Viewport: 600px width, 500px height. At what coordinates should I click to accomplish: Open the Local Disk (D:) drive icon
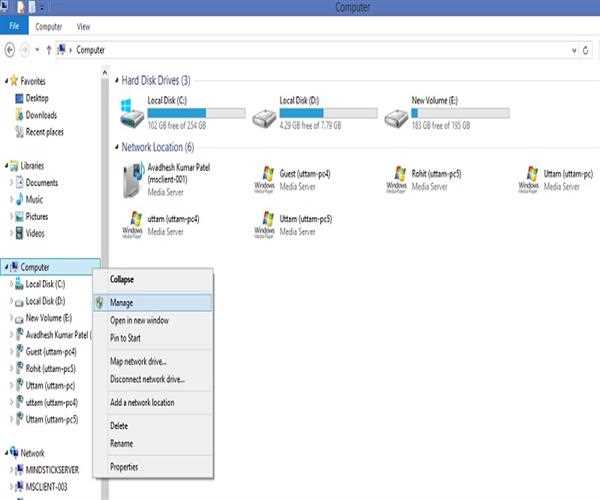tap(264, 118)
